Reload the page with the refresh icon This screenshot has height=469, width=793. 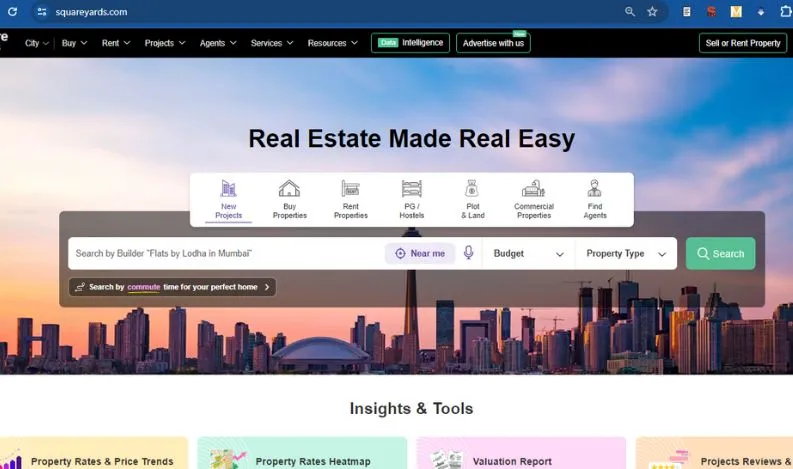[x=12, y=12]
